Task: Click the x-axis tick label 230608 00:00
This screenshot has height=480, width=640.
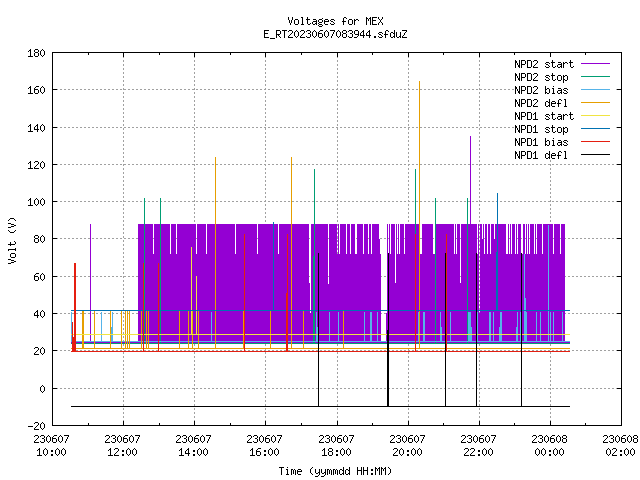Action: 549,446
